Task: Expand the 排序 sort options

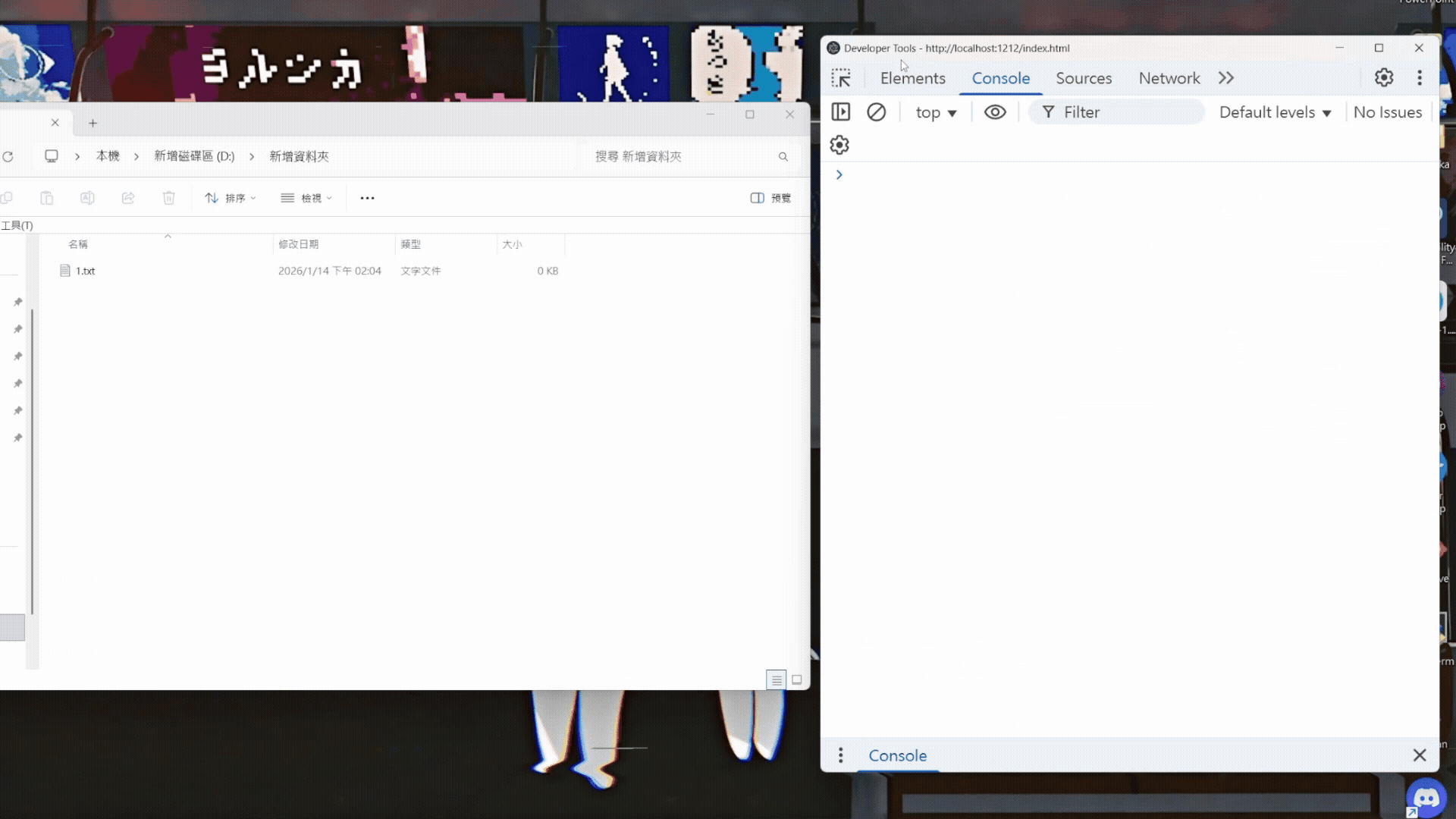Action: (231, 198)
